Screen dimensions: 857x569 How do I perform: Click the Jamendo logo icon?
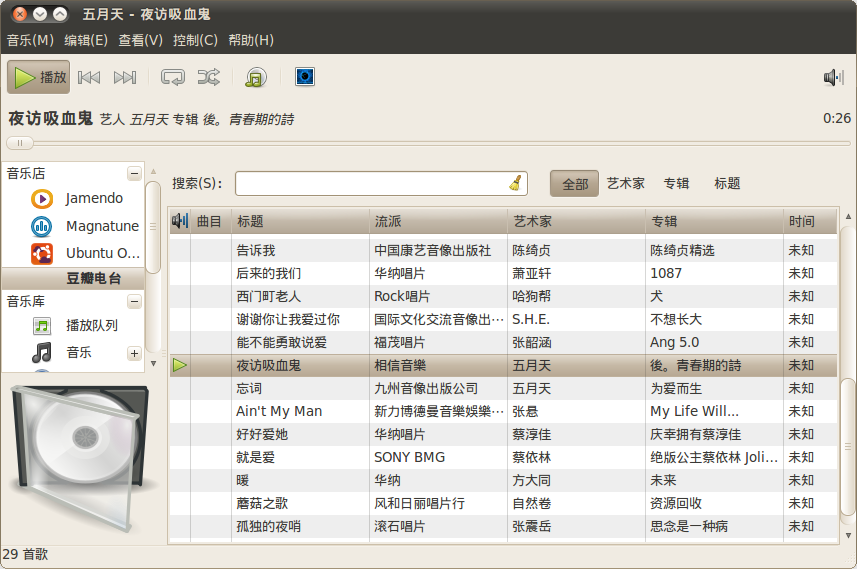point(42,199)
